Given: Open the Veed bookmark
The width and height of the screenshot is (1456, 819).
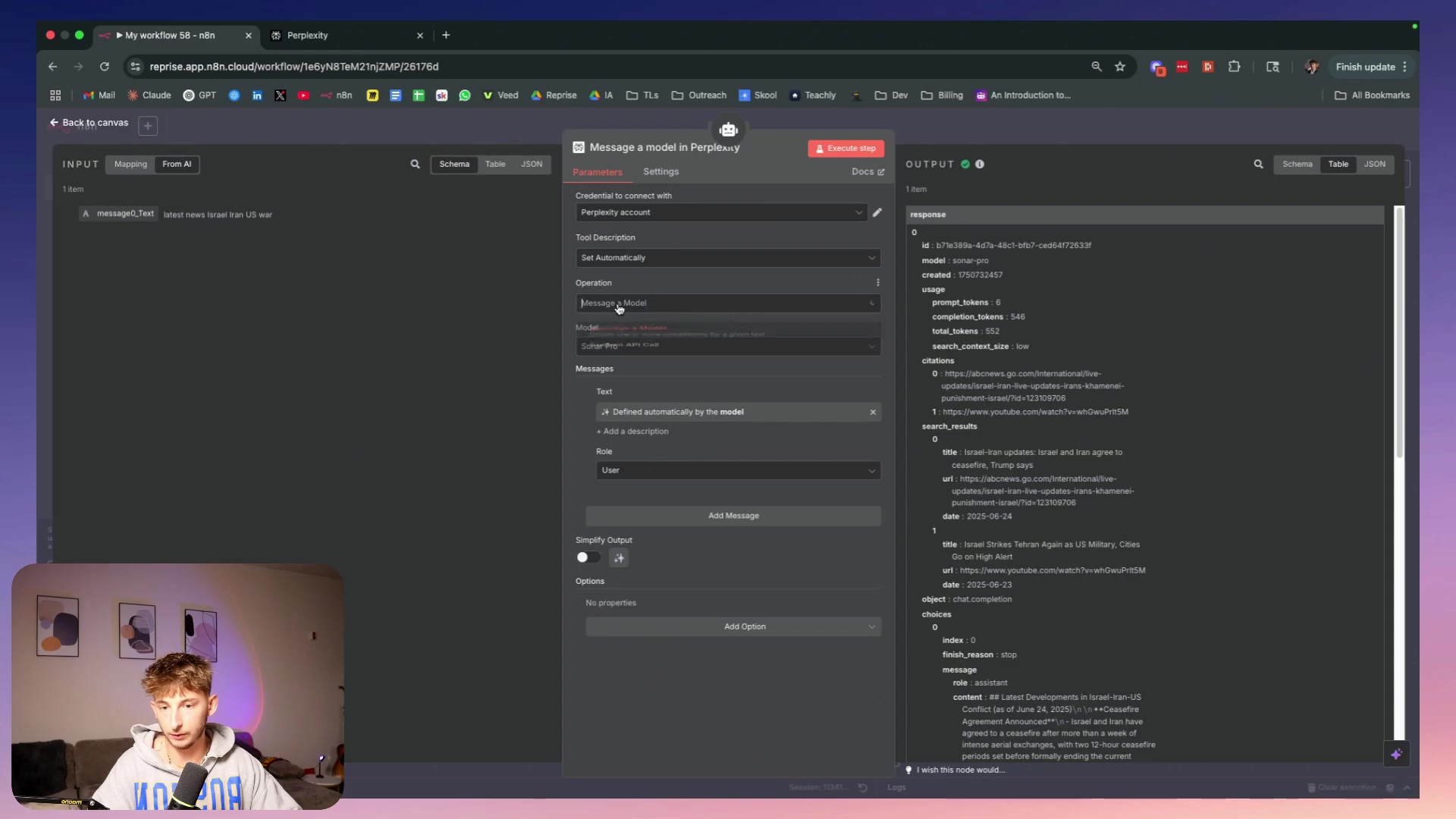Looking at the screenshot, I should (500, 96).
